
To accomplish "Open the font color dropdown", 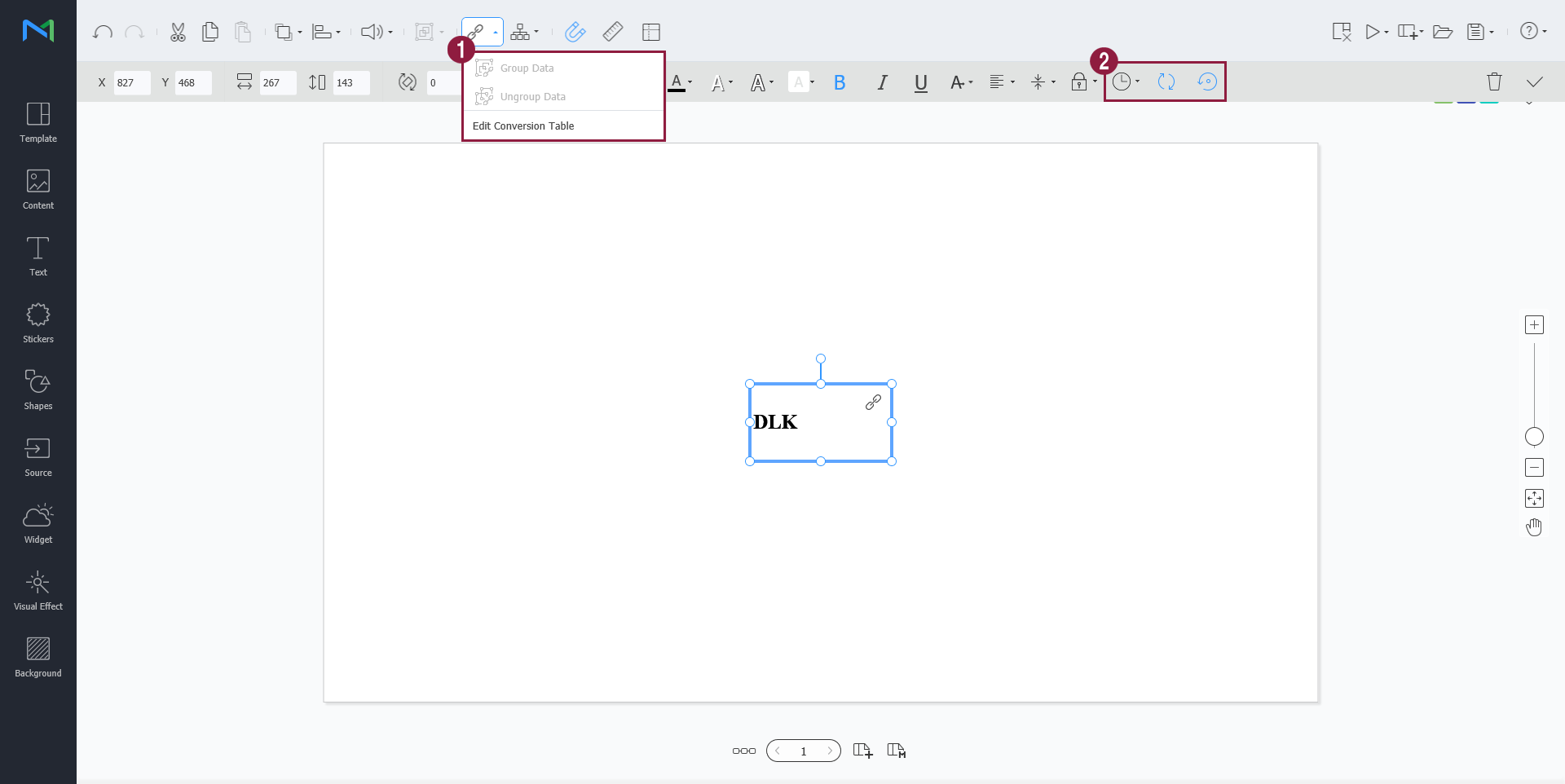I will (681, 82).
